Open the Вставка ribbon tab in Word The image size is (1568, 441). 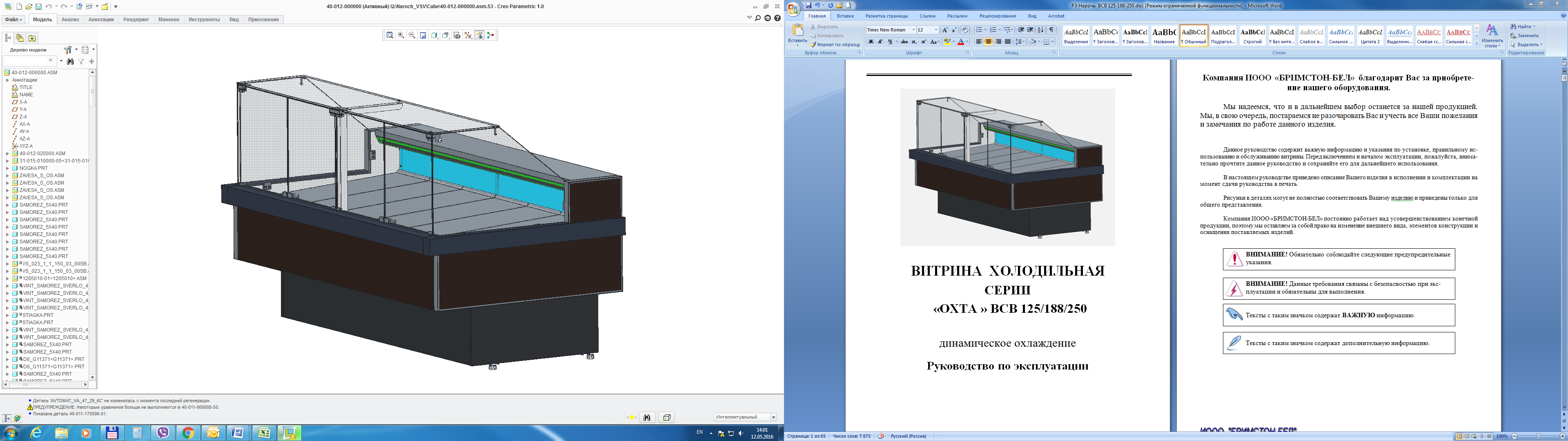845,16
